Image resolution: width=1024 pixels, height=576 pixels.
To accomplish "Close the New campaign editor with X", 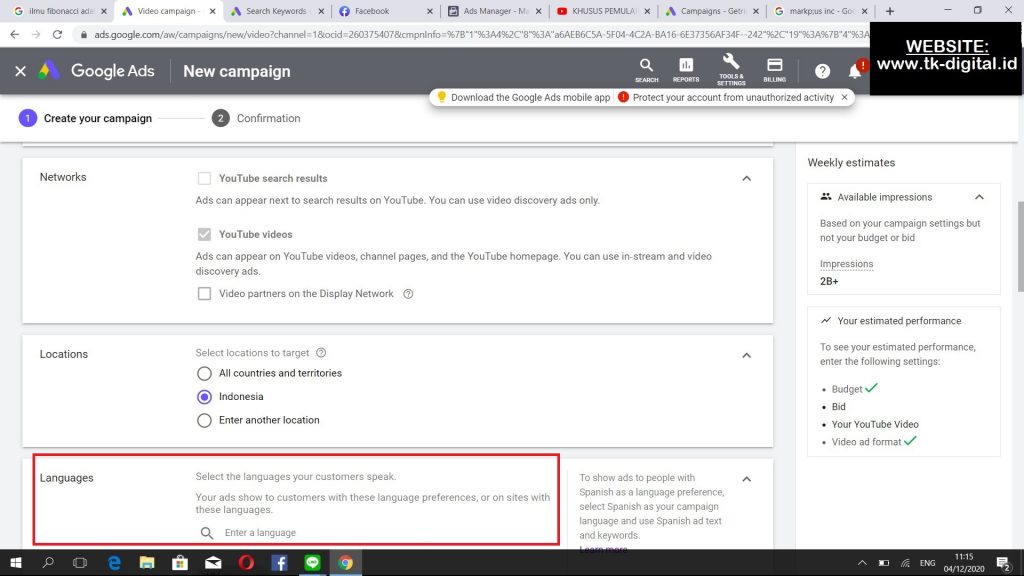I will pyautogui.click(x=20, y=71).
